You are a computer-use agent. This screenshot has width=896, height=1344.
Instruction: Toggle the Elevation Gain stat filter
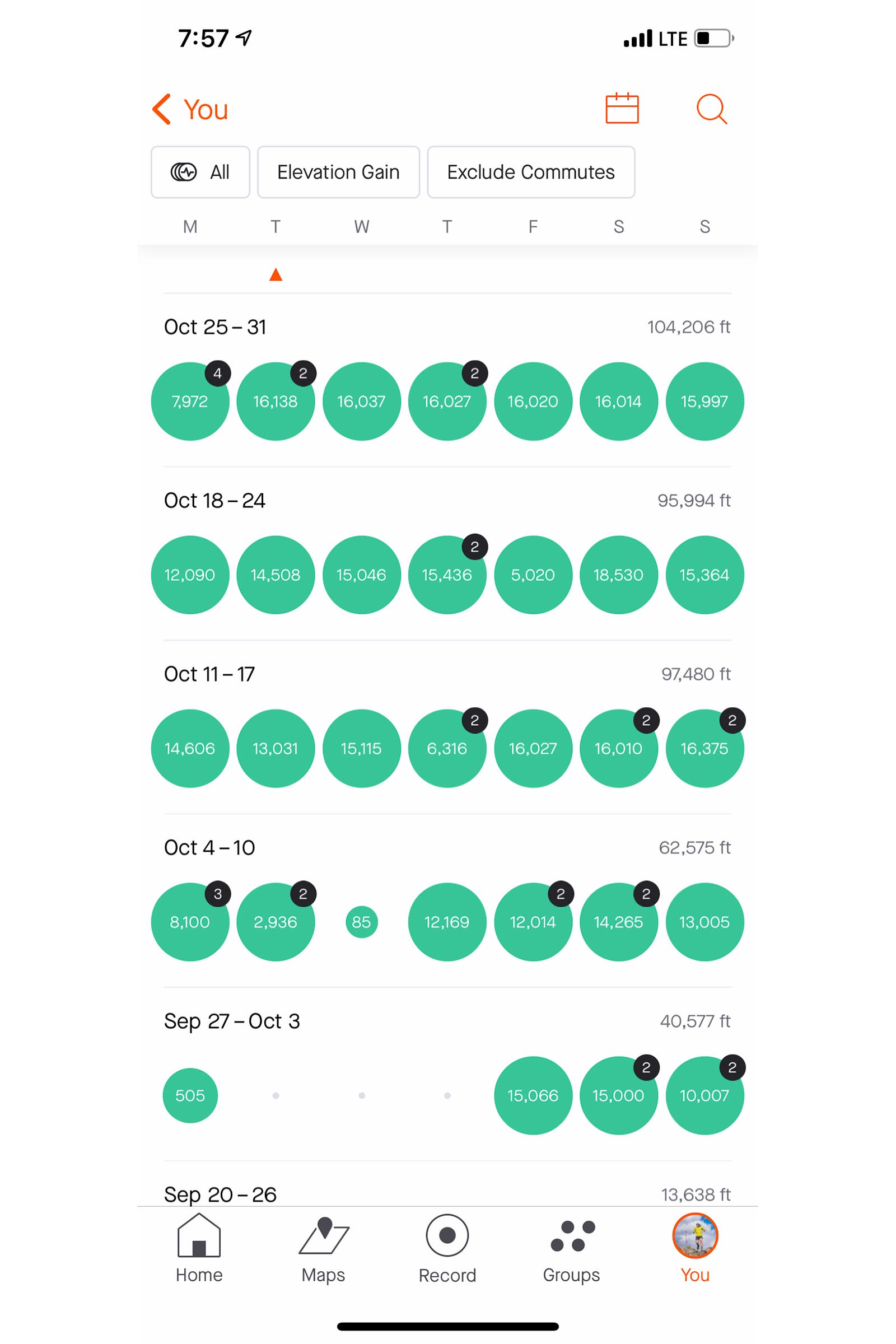point(338,172)
